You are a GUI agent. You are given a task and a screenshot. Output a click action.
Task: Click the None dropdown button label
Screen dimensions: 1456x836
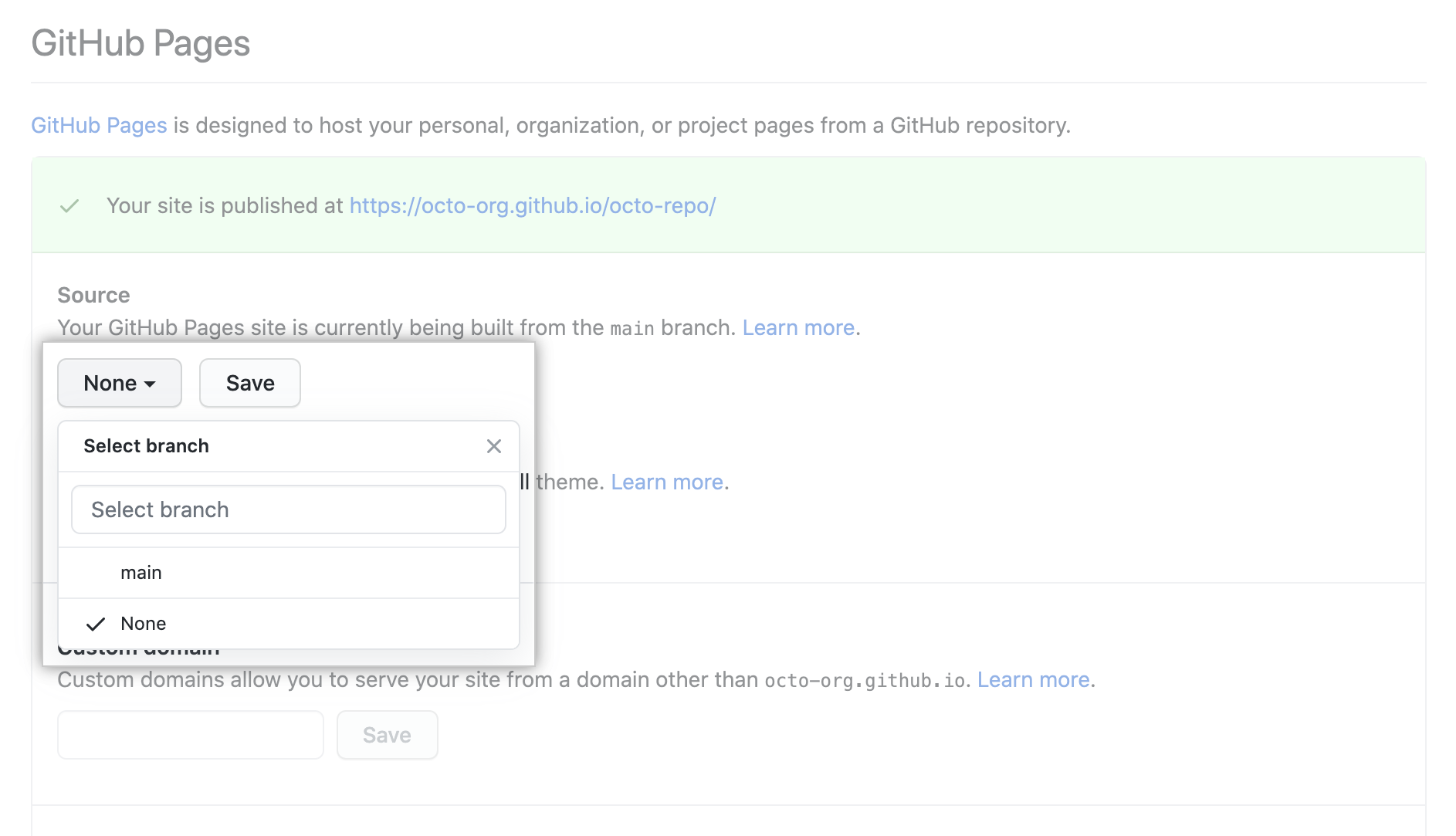coord(110,383)
